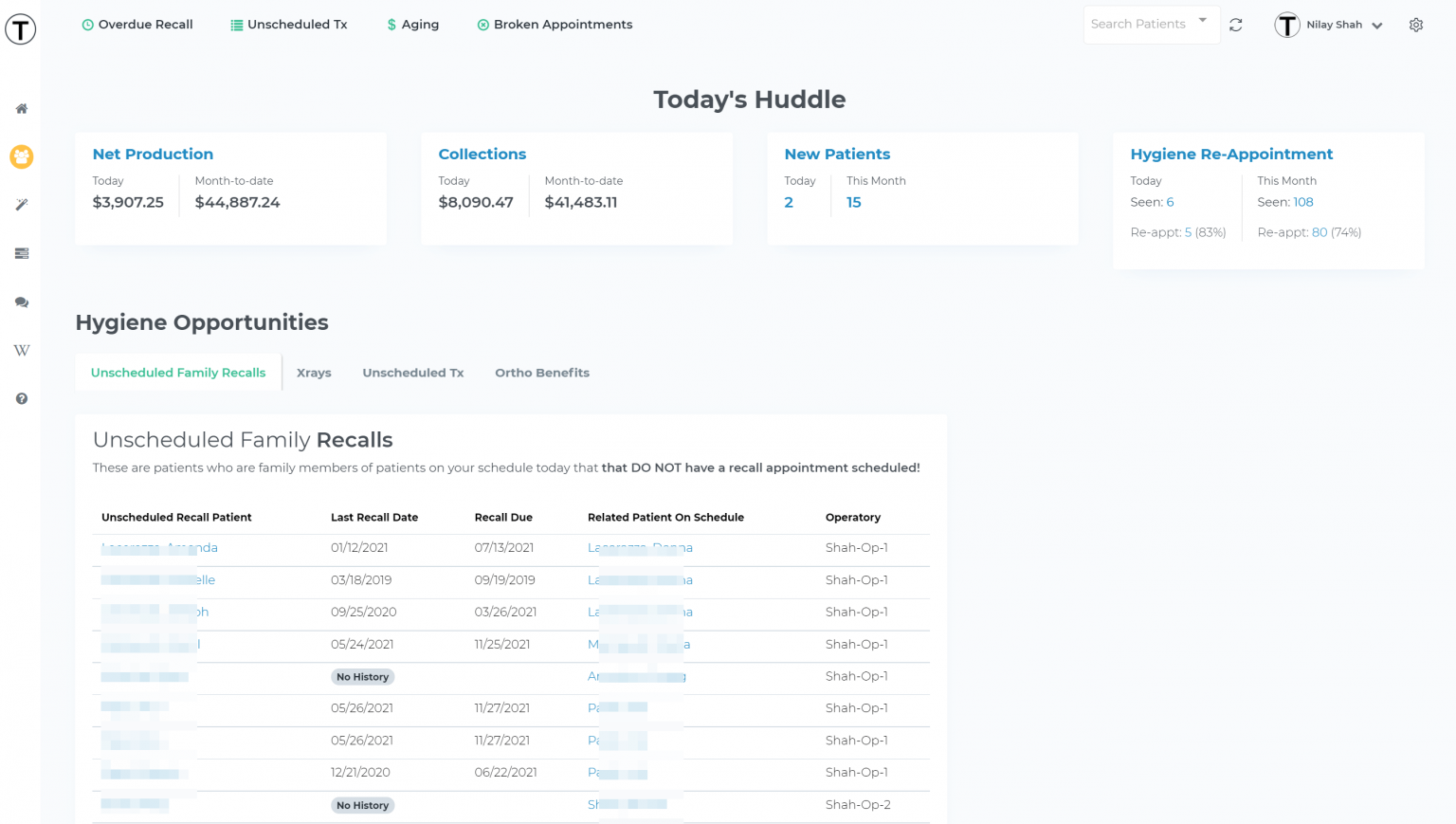Open the Nilay Shah user menu chevron

(x=1376, y=25)
